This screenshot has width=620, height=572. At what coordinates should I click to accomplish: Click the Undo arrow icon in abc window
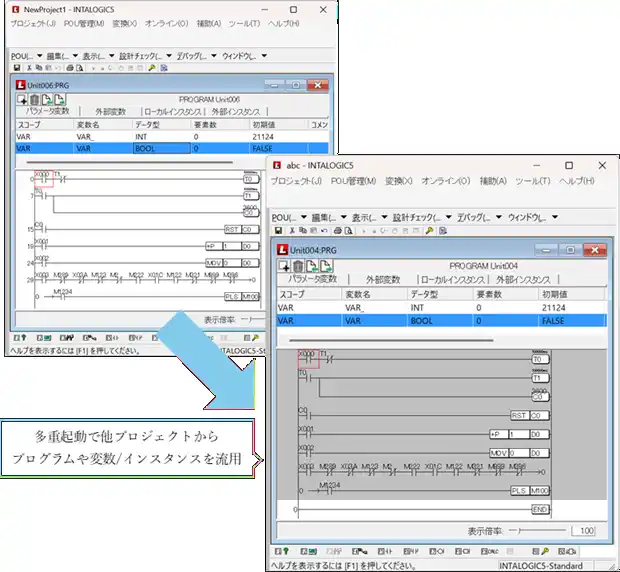[324, 230]
